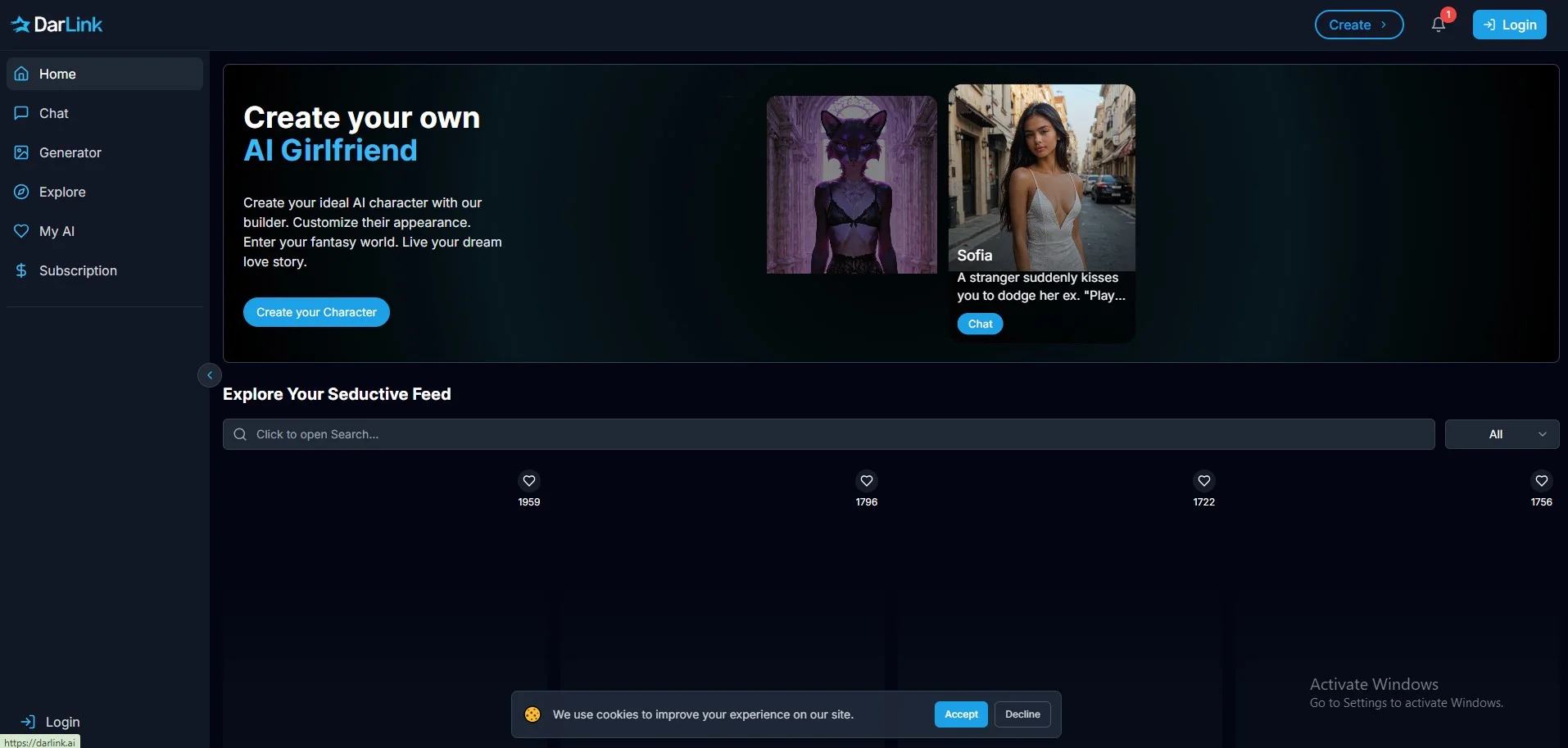Open the All category filter dropdown

(x=1502, y=433)
